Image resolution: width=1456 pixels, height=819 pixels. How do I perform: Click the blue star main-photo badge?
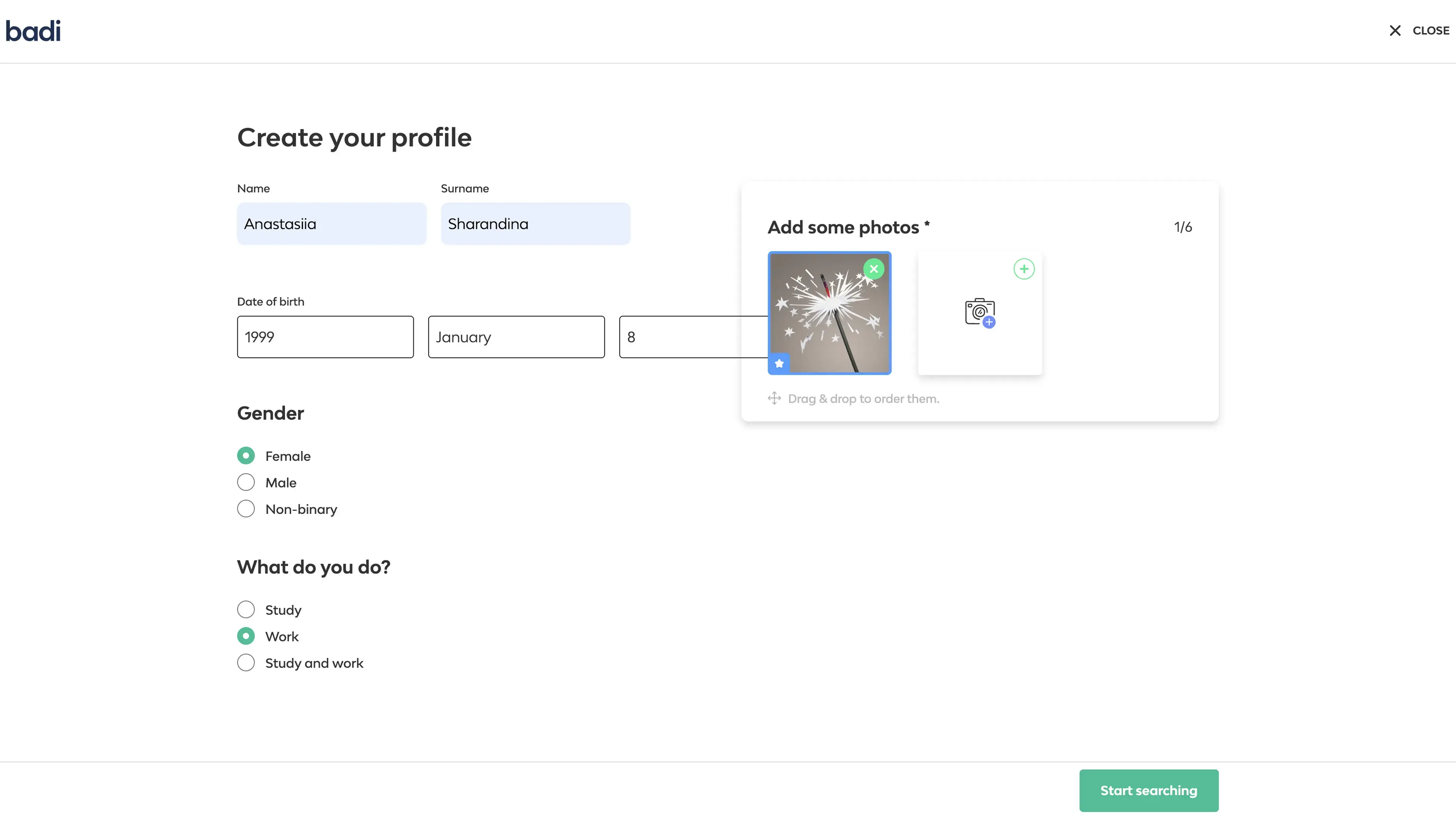[780, 364]
